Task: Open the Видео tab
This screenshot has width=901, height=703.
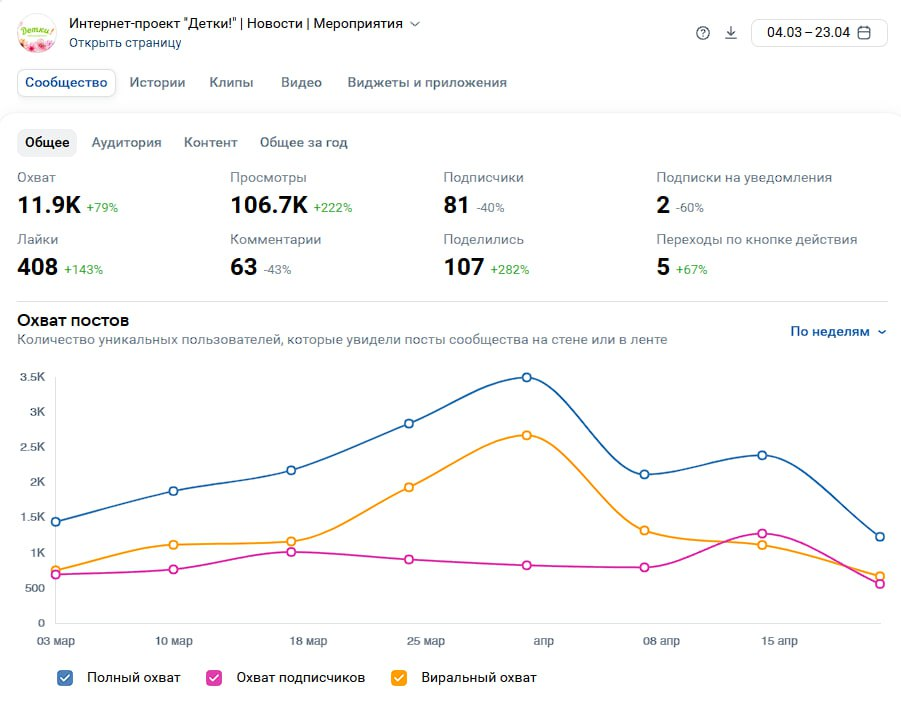Action: tap(301, 83)
